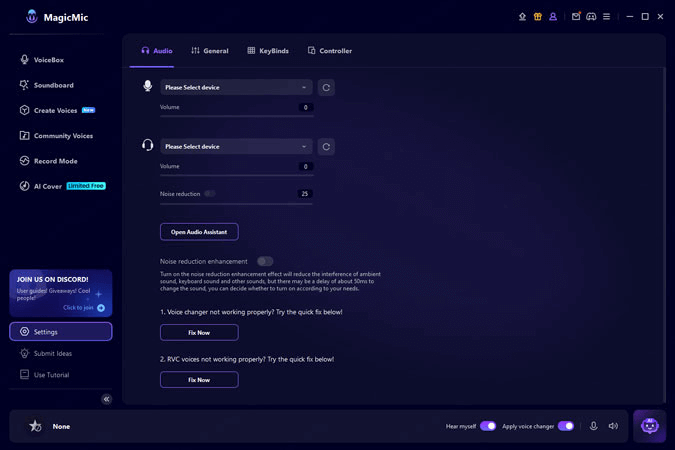Adjust the noise reduction slider
This screenshot has width=675, height=450.
click(236, 204)
